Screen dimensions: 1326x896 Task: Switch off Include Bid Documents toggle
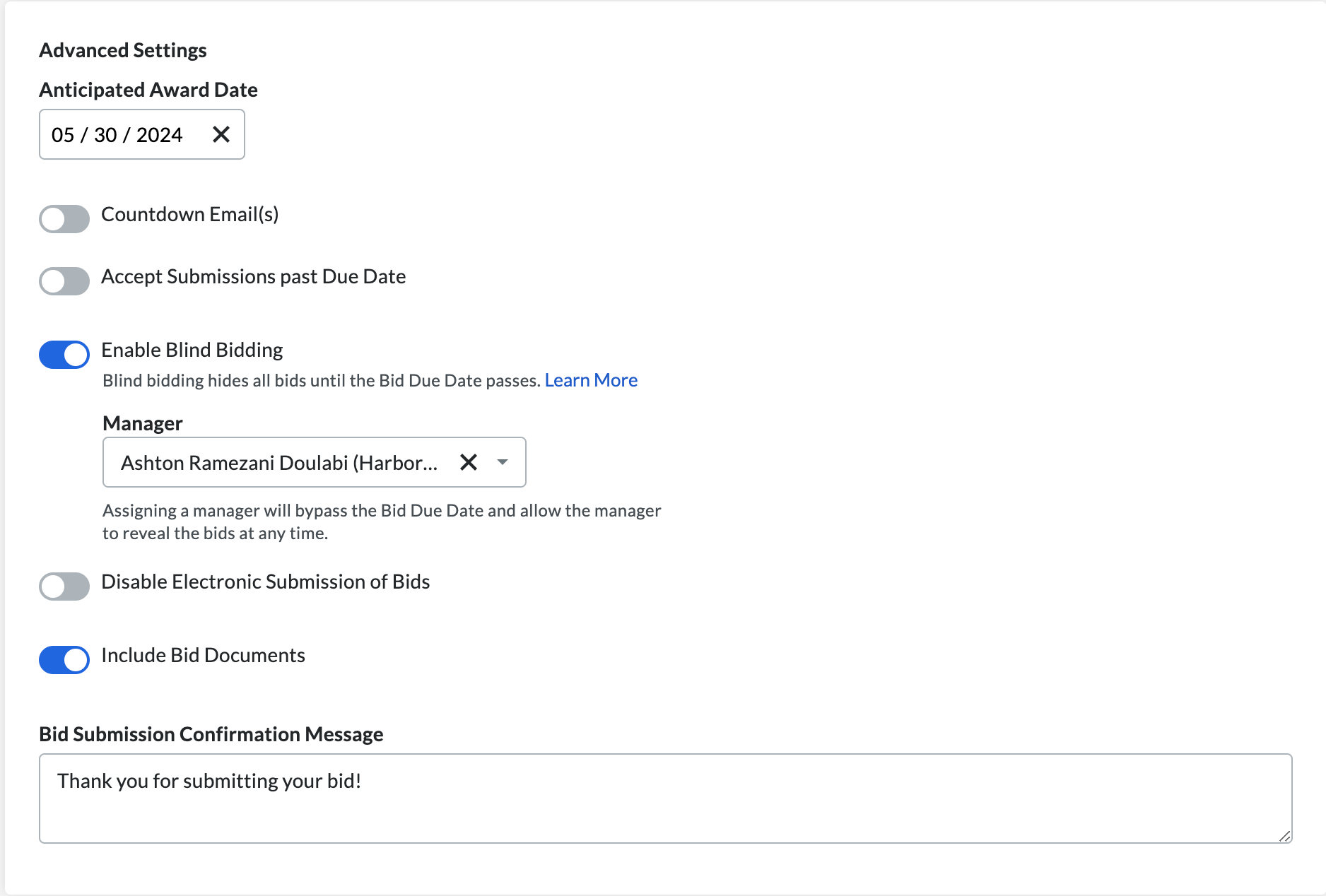coord(64,659)
